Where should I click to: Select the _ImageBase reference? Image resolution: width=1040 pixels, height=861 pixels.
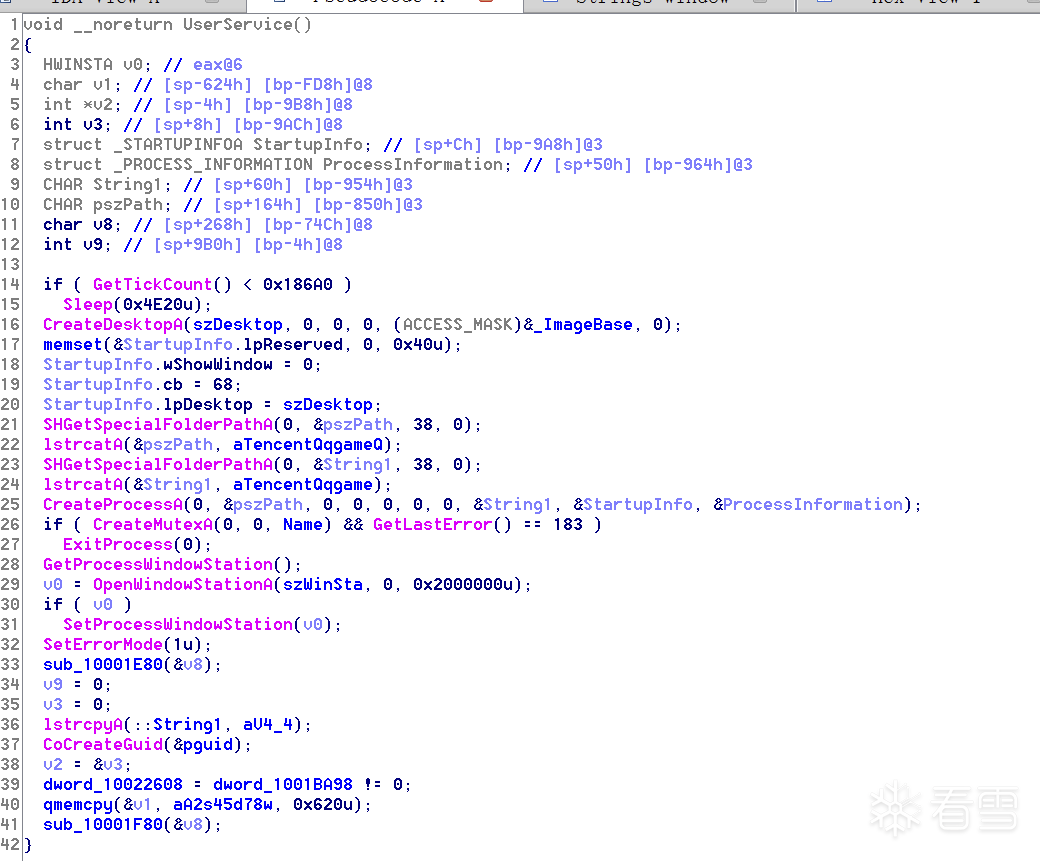point(588,324)
